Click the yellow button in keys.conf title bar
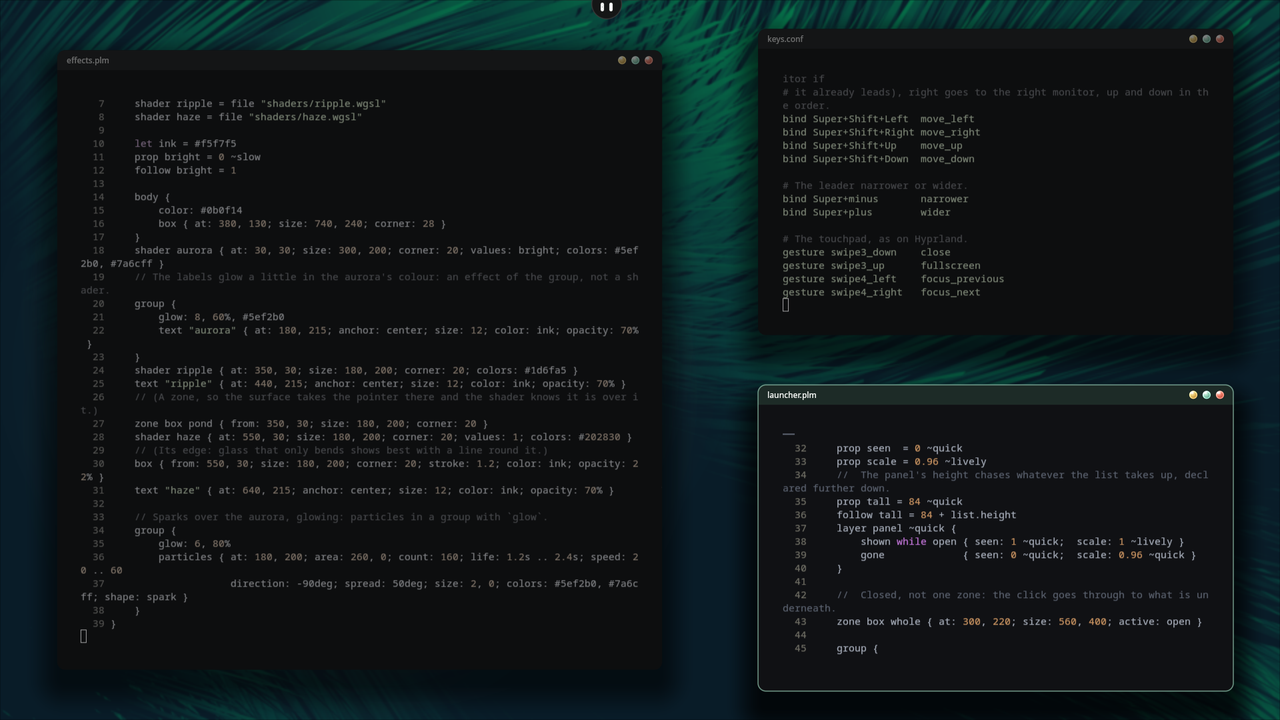The height and width of the screenshot is (720, 1280). point(1193,39)
